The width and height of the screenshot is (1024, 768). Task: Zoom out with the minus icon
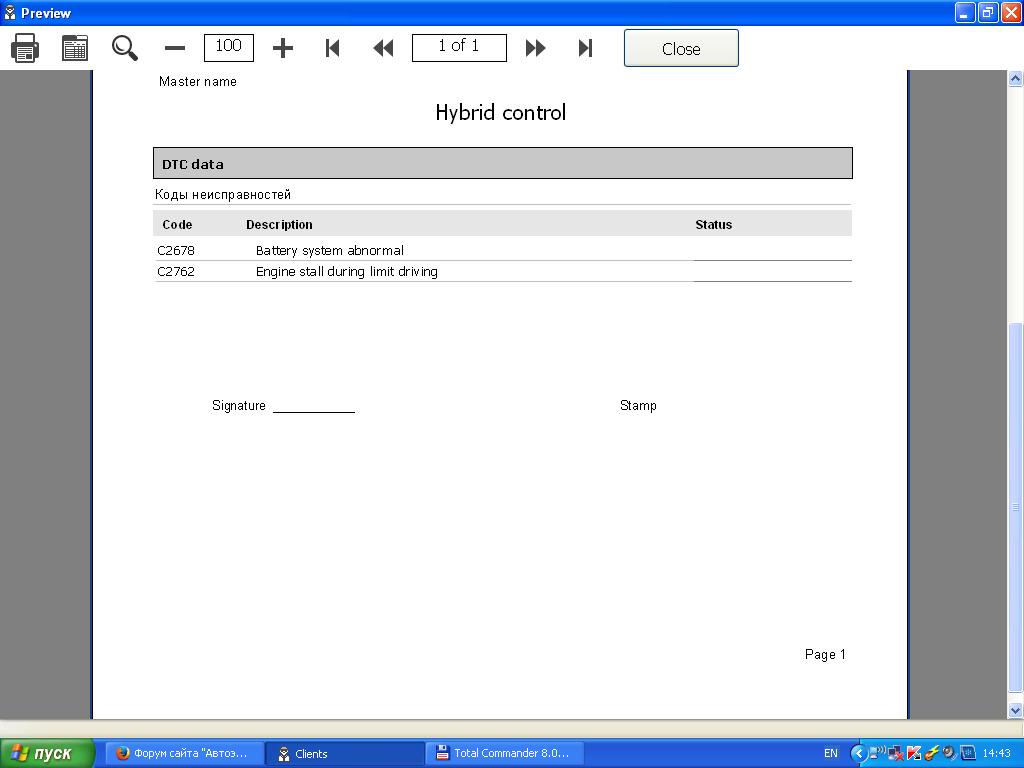coord(175,48)
